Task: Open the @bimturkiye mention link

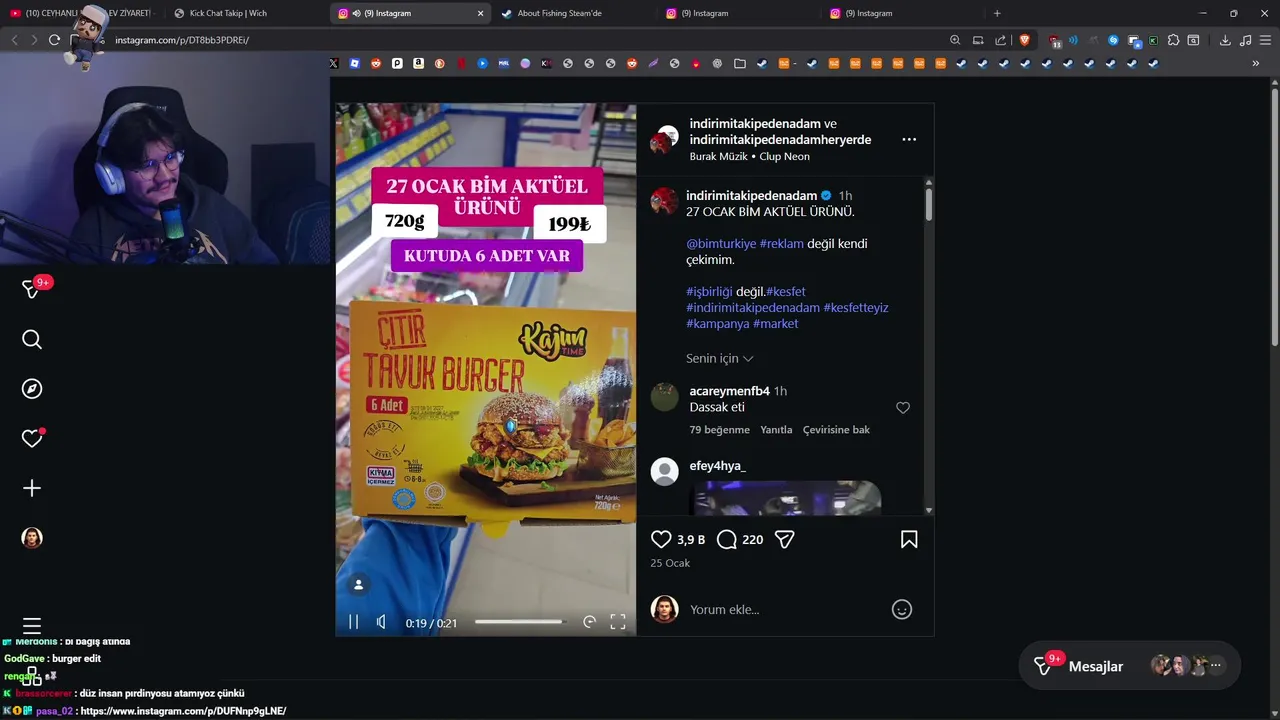Action: point(721,244)
